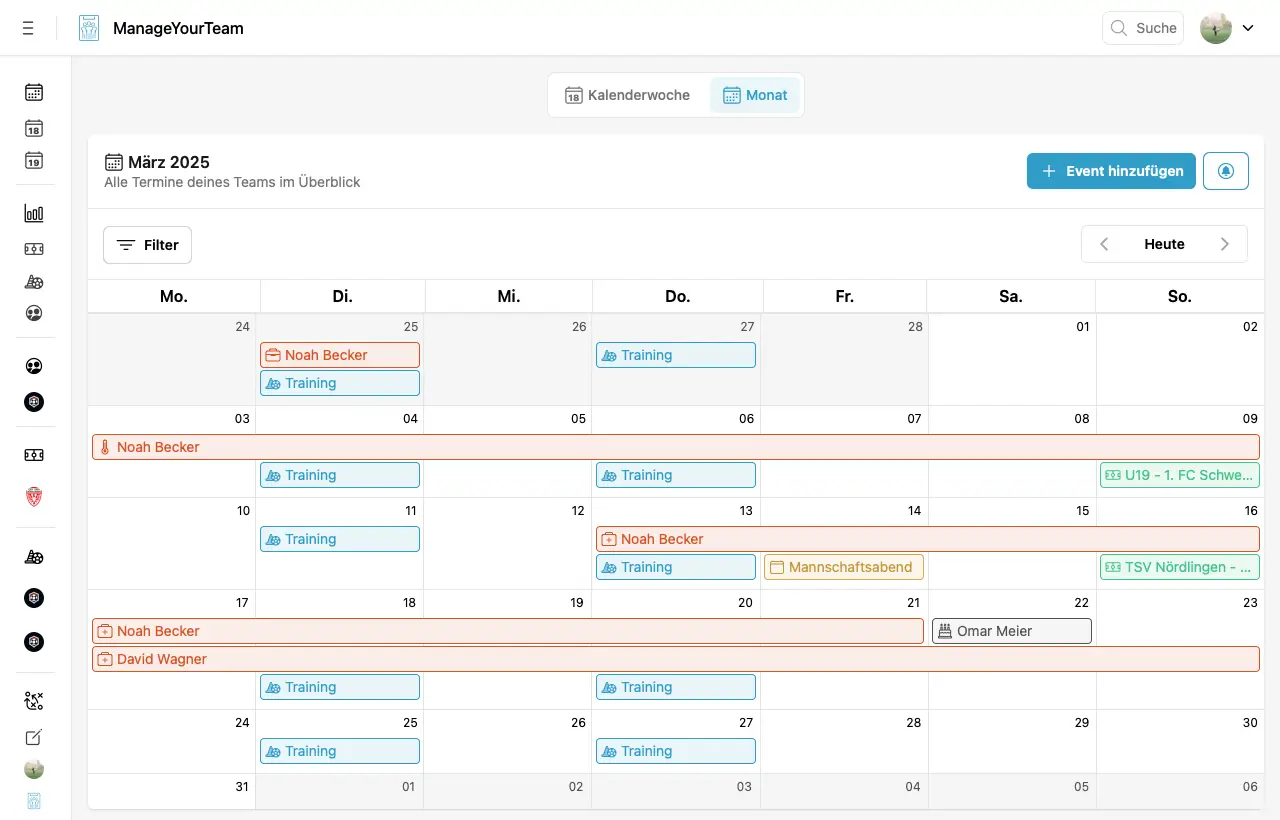Click the red club crest icon in the sidebar
Screen dimensions: 1280x820
click(x=34, y=497)
